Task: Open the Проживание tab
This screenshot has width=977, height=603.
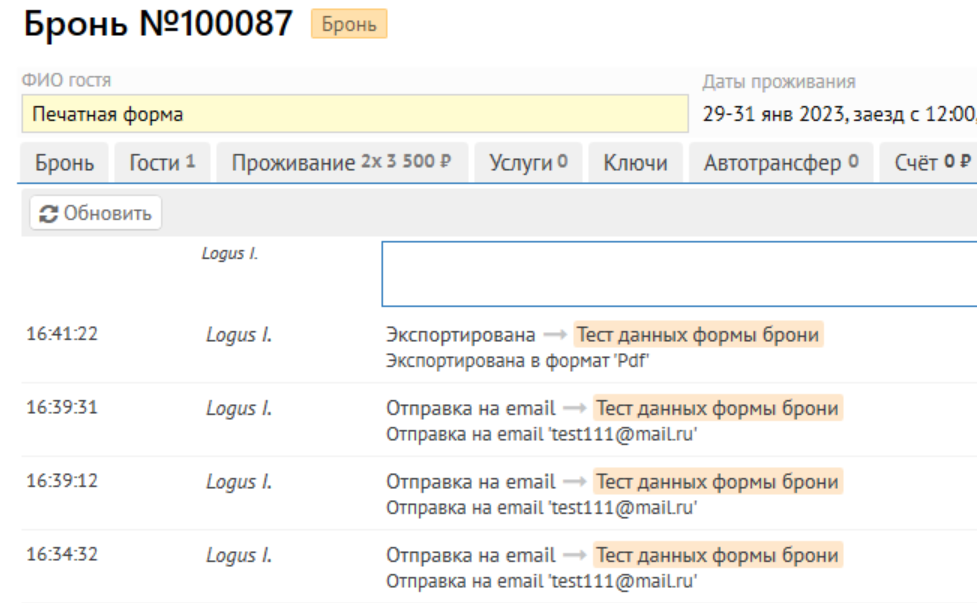Action: tap(342, 163)
